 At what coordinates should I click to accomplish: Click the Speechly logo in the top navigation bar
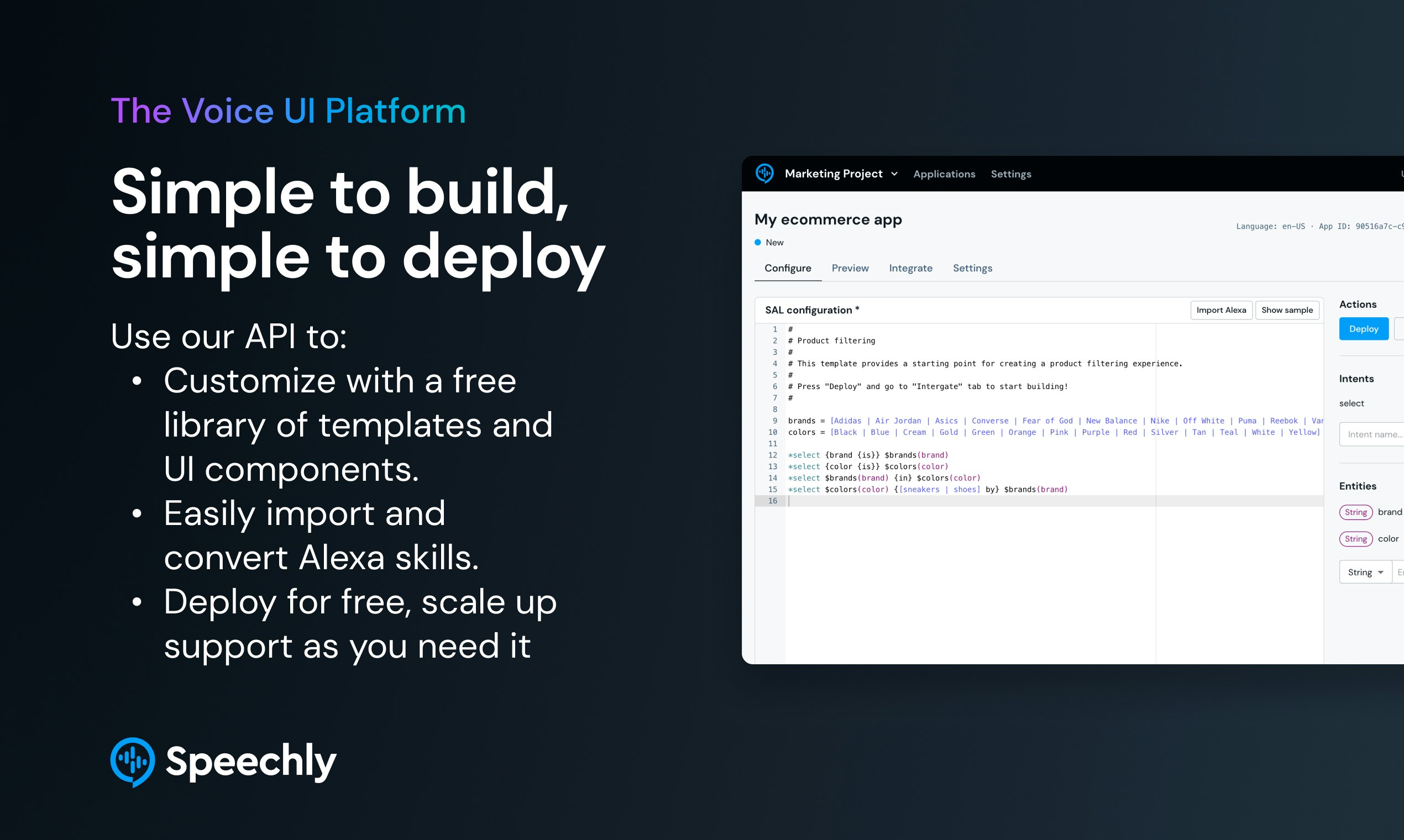tap(766, 174)
